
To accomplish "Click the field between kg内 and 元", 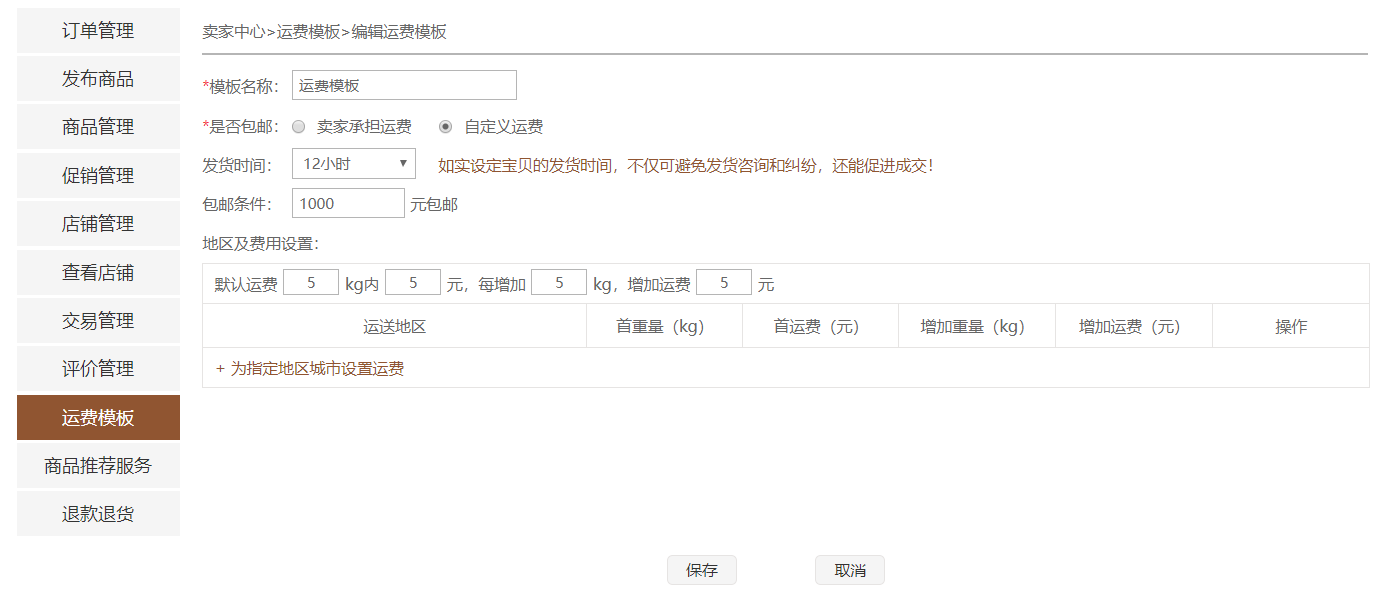I will coord(413,283).
